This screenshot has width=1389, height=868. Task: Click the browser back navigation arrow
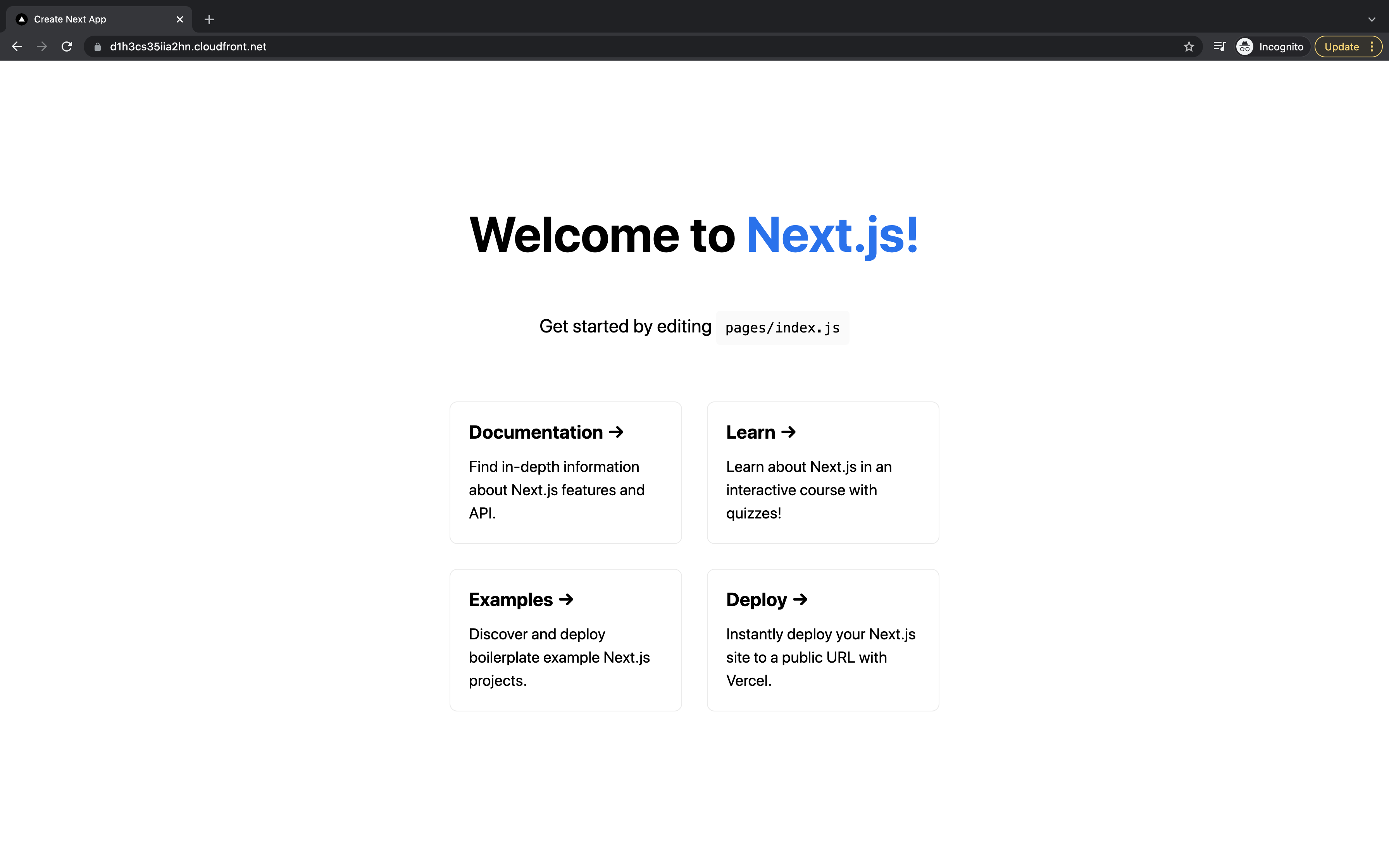[17, 46]
